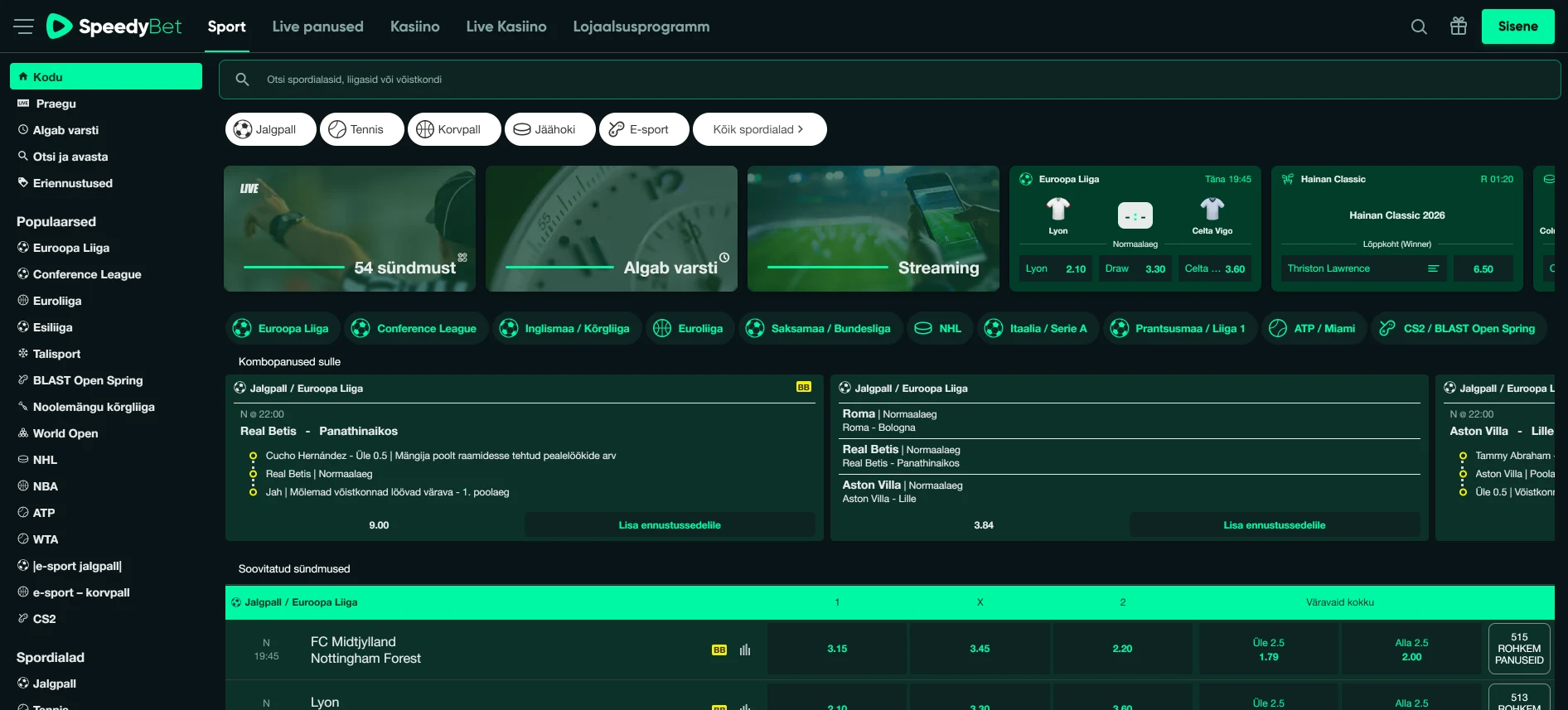Click the Lyon shirt icon in Euroopa Liiga card
Screen dimensions: 1568x710
tap(1058, 209)
